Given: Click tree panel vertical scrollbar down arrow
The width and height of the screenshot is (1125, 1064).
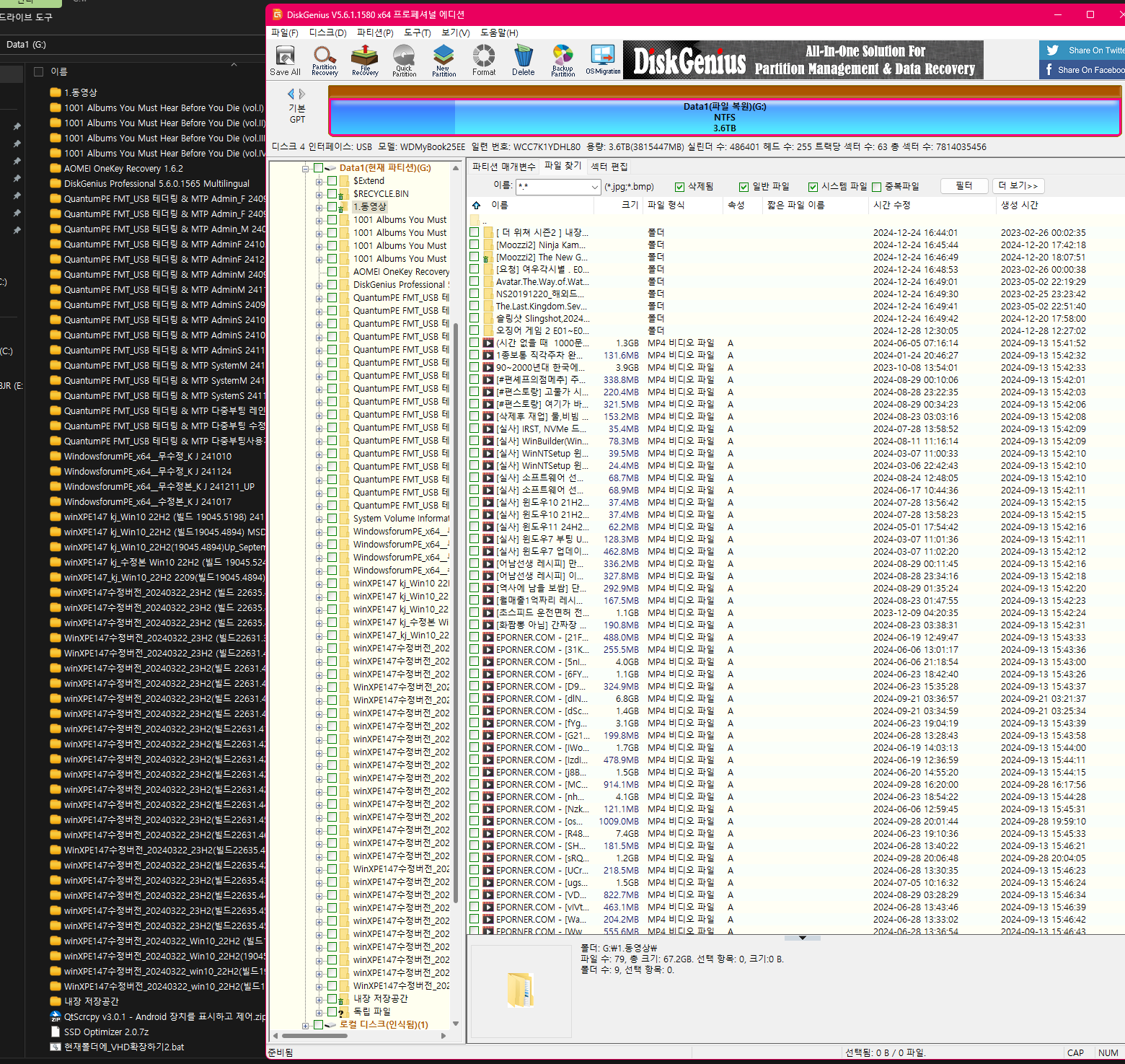Looking at the screenshot, I should (456, 1024).
